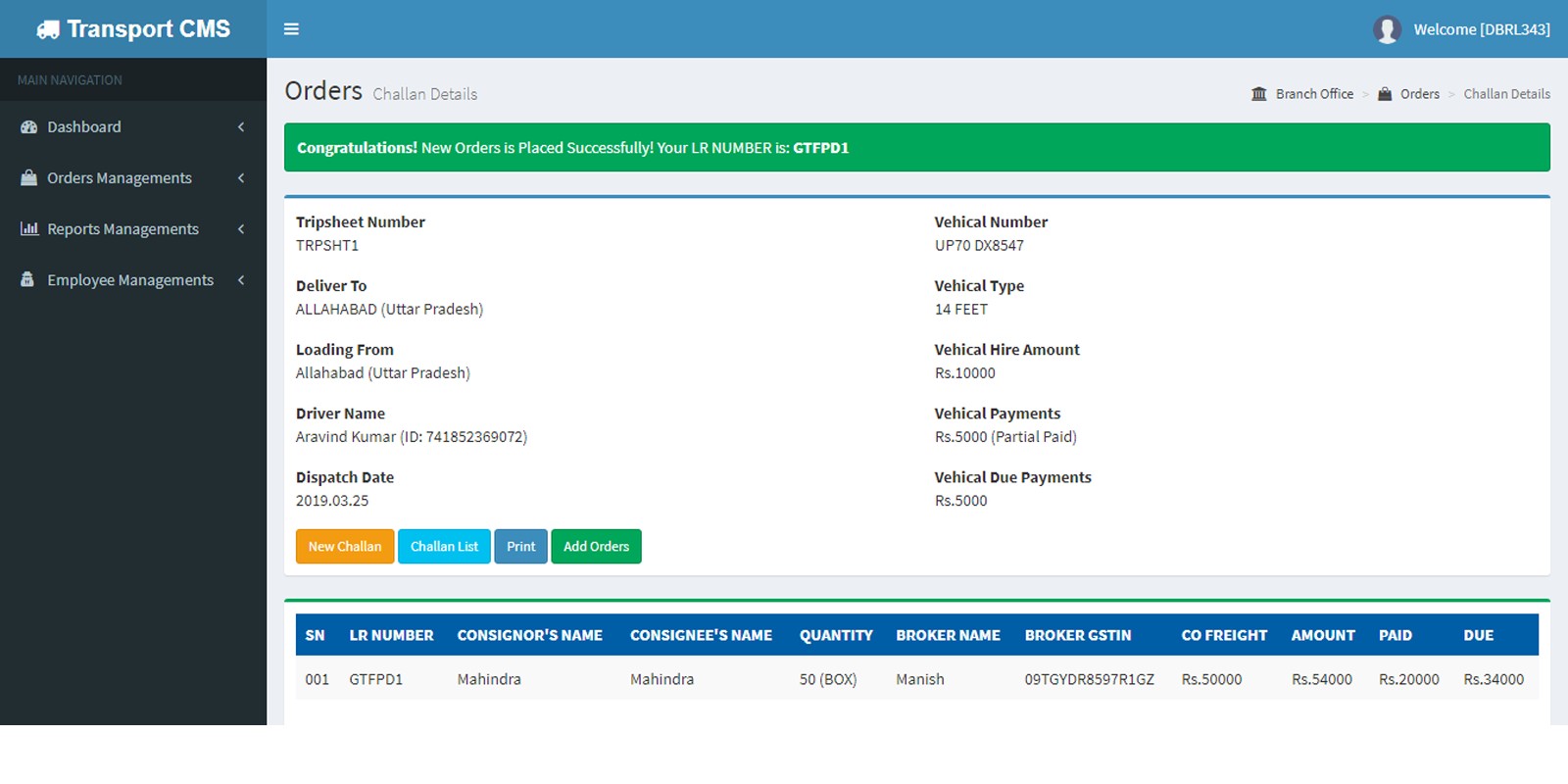The width and height of the screenshot is (1568, 784).
Task: Expand the Orders Managements chevron
Action: click(241, 178)
